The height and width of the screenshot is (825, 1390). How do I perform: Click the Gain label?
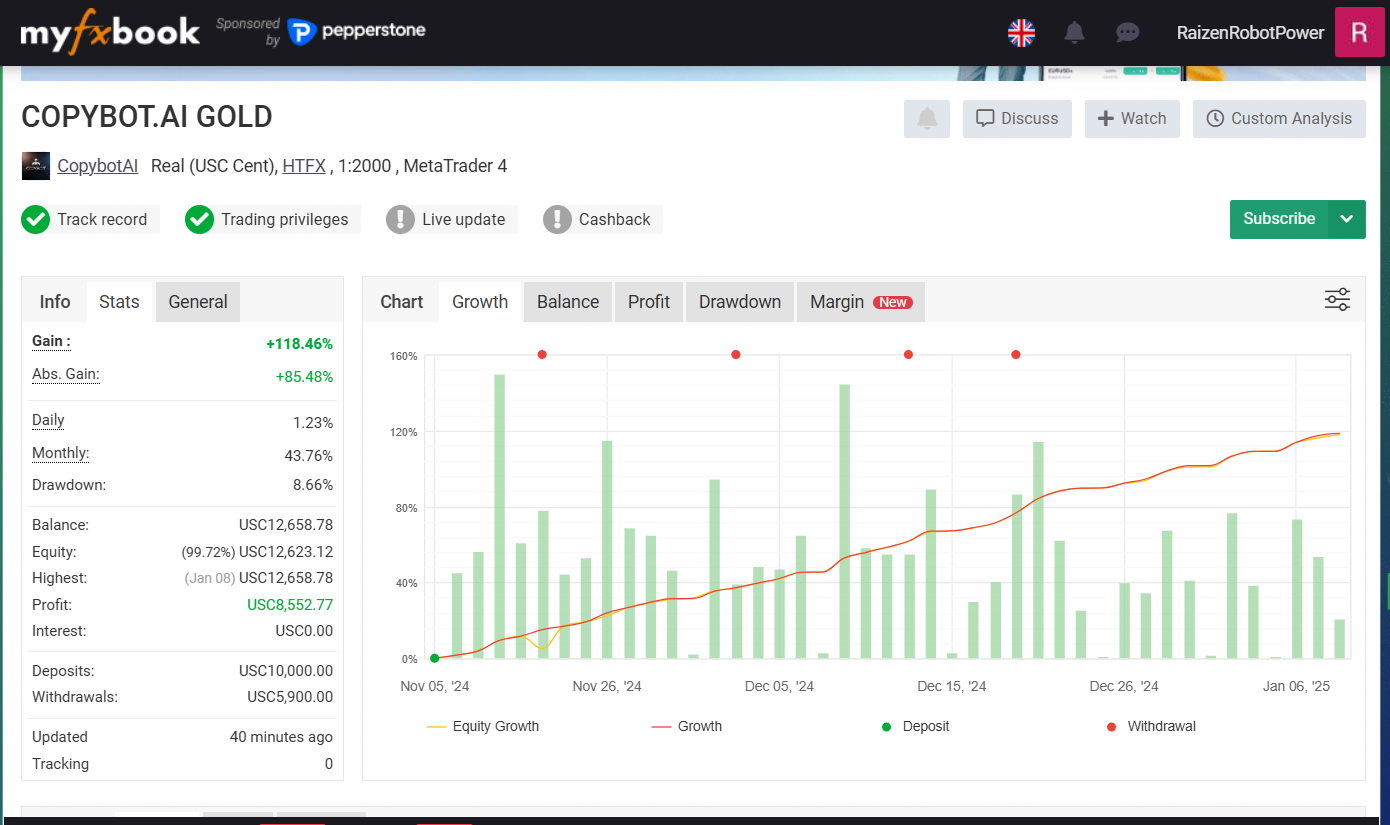(x=51, y=341)
